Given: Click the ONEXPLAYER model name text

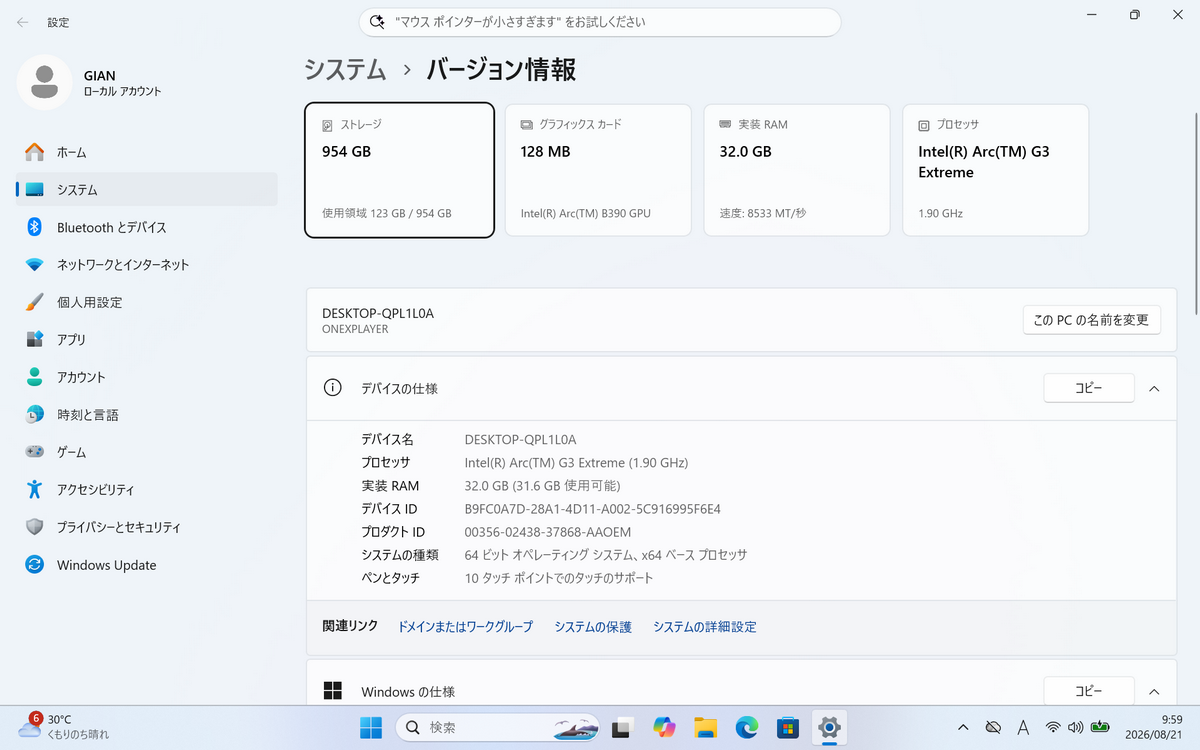Looking at the screenshot, I should point(355,329).
